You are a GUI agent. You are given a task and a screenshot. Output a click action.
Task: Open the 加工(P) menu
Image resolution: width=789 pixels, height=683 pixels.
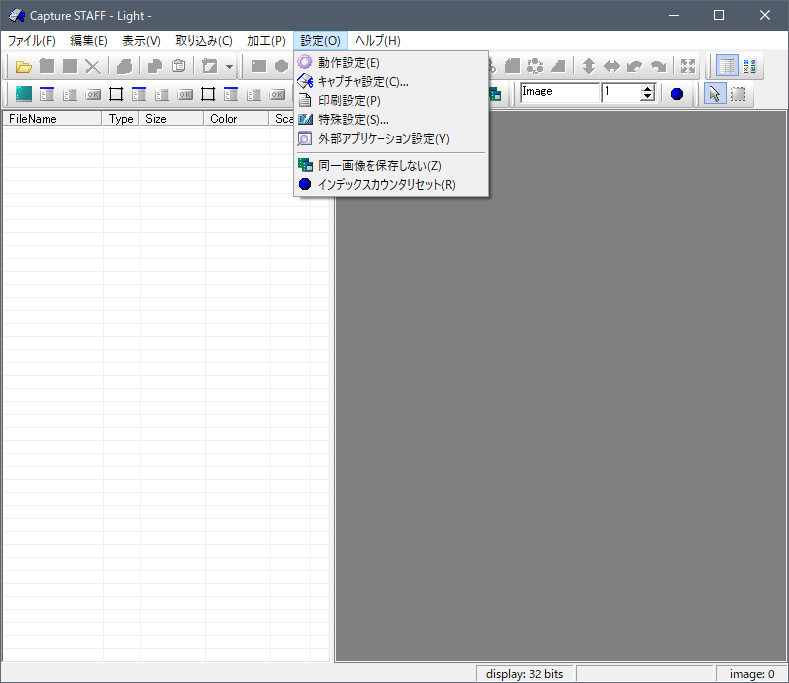coord(266,41)
